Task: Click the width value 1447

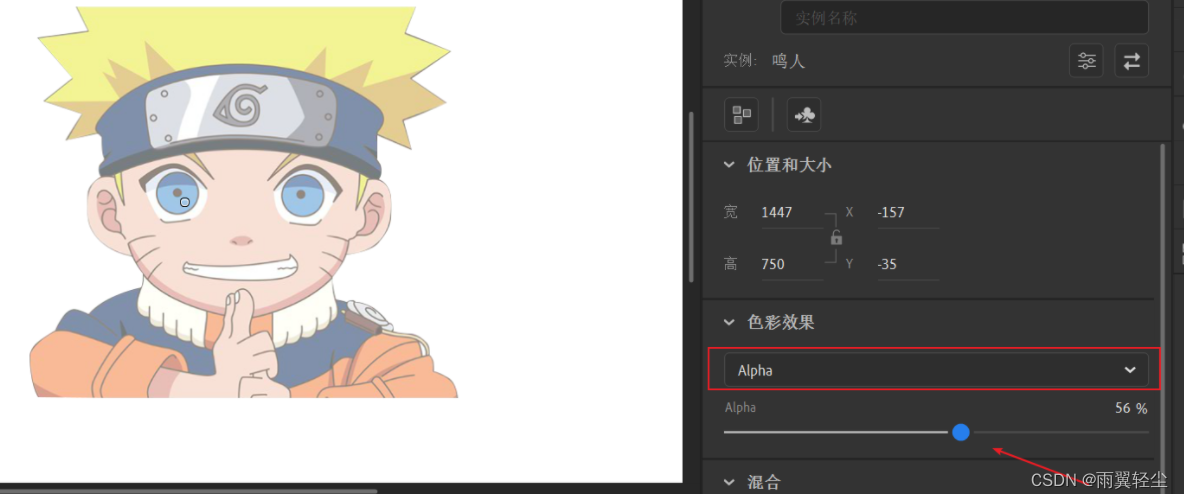Action: pyautogui.click(x=777, y=212)
